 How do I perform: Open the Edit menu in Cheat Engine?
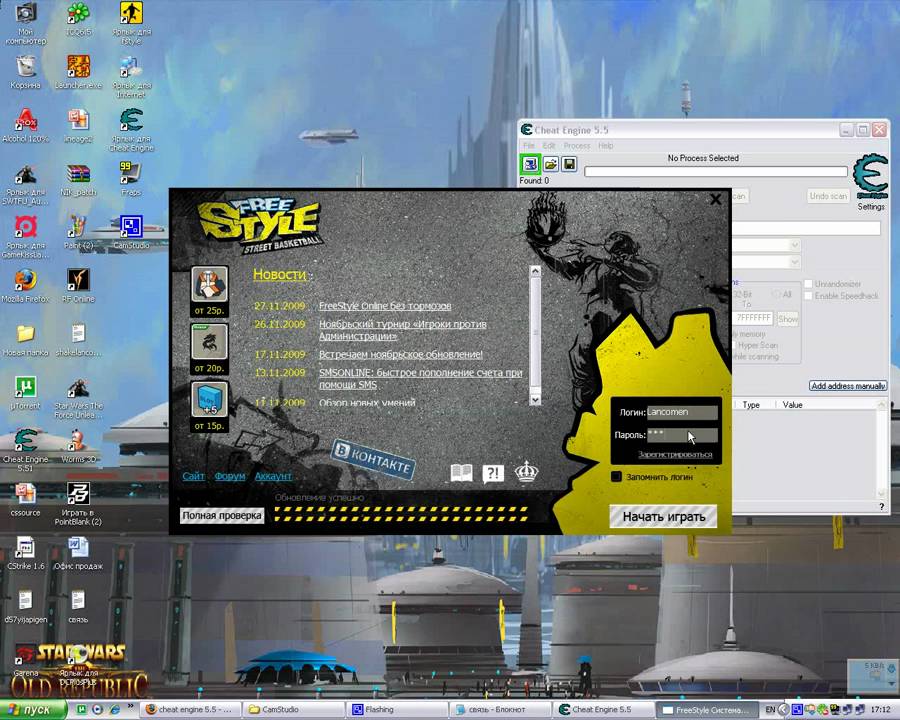click(549, 146)
